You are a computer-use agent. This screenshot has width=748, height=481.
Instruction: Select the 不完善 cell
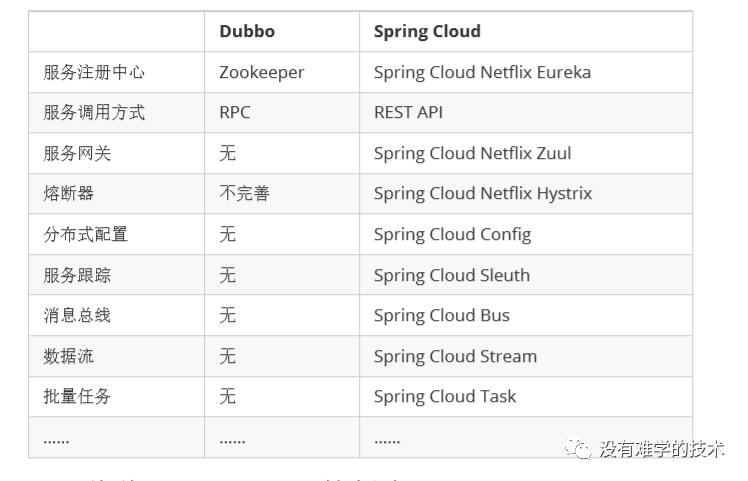pos(244,194)
